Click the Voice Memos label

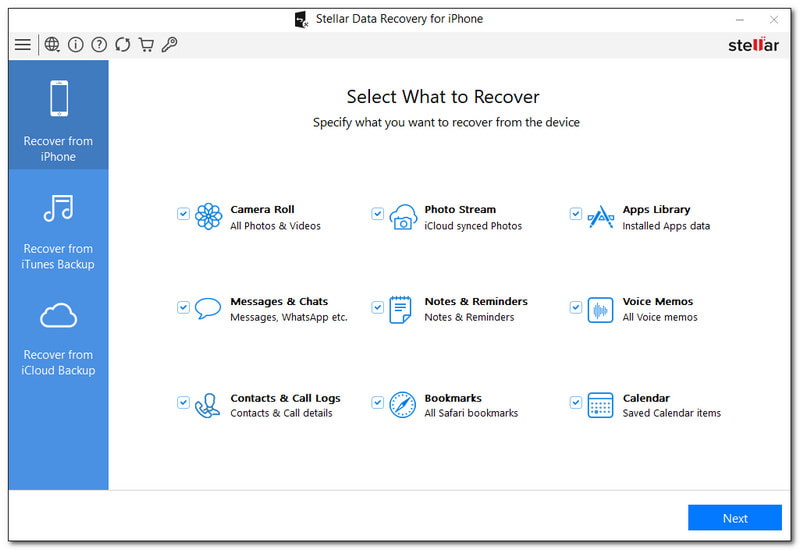click(x=658, y=302)
